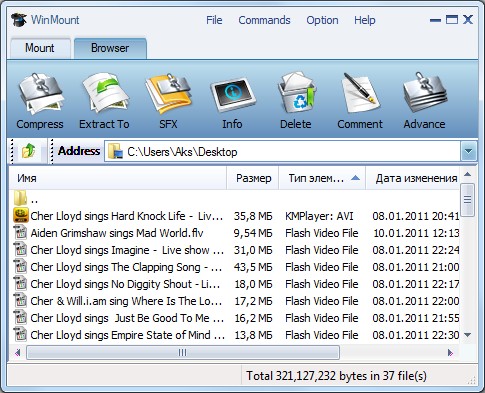Viewport: 485px width, 393px height.
Task: Select file 'Cher Lloyd sings Hard Knock Life'
Action: point(127,216)
